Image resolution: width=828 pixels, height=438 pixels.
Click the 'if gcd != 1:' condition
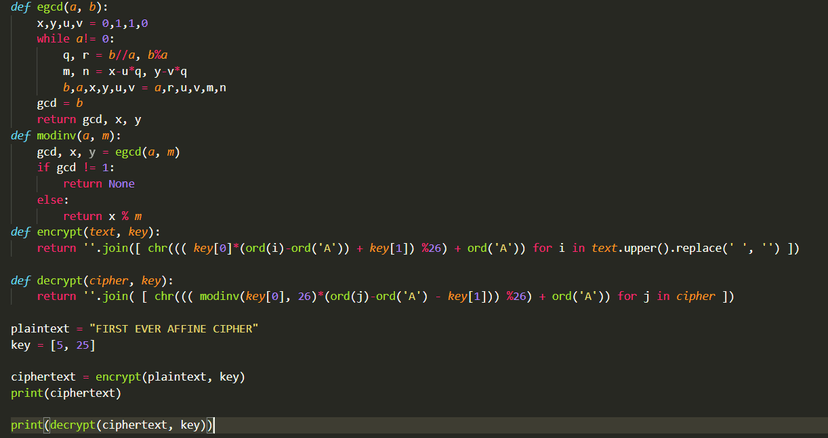click(76, 168)
